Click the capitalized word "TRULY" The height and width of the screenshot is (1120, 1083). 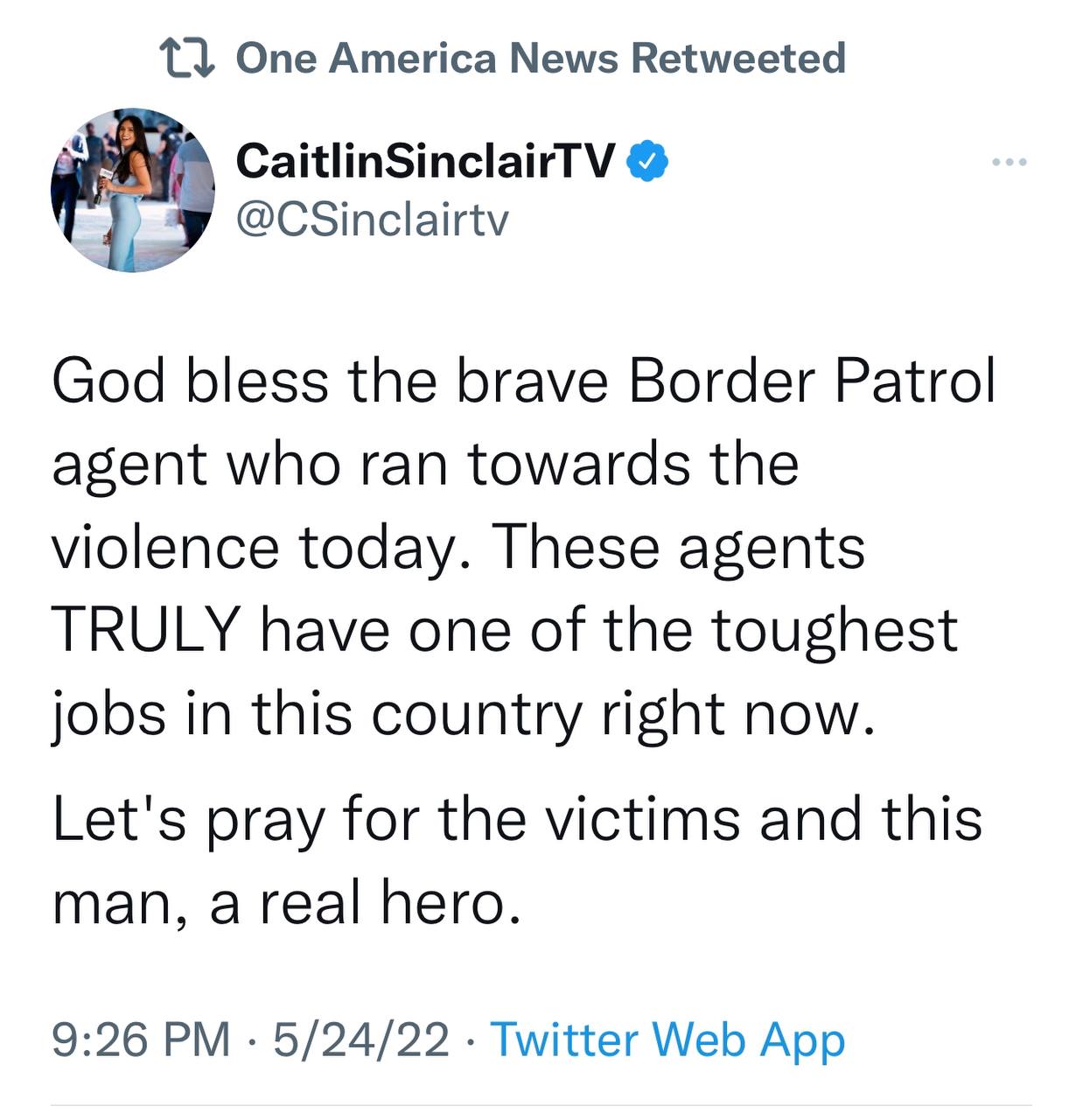tap(146, 629)
